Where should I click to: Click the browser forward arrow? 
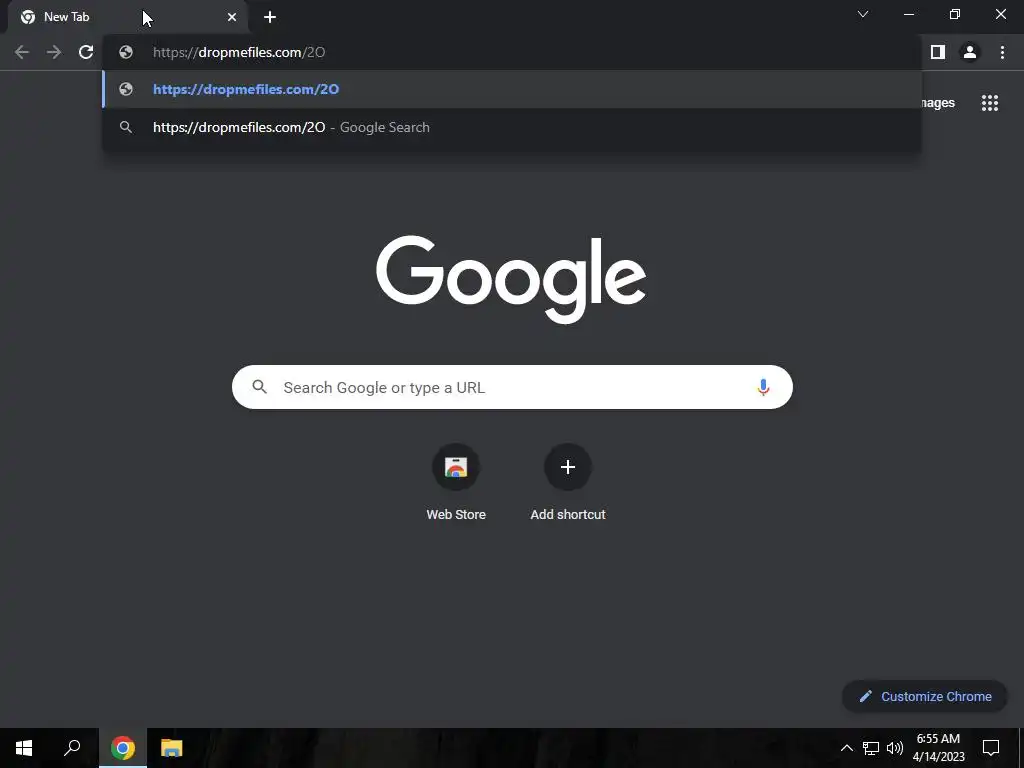click(54, 52)
